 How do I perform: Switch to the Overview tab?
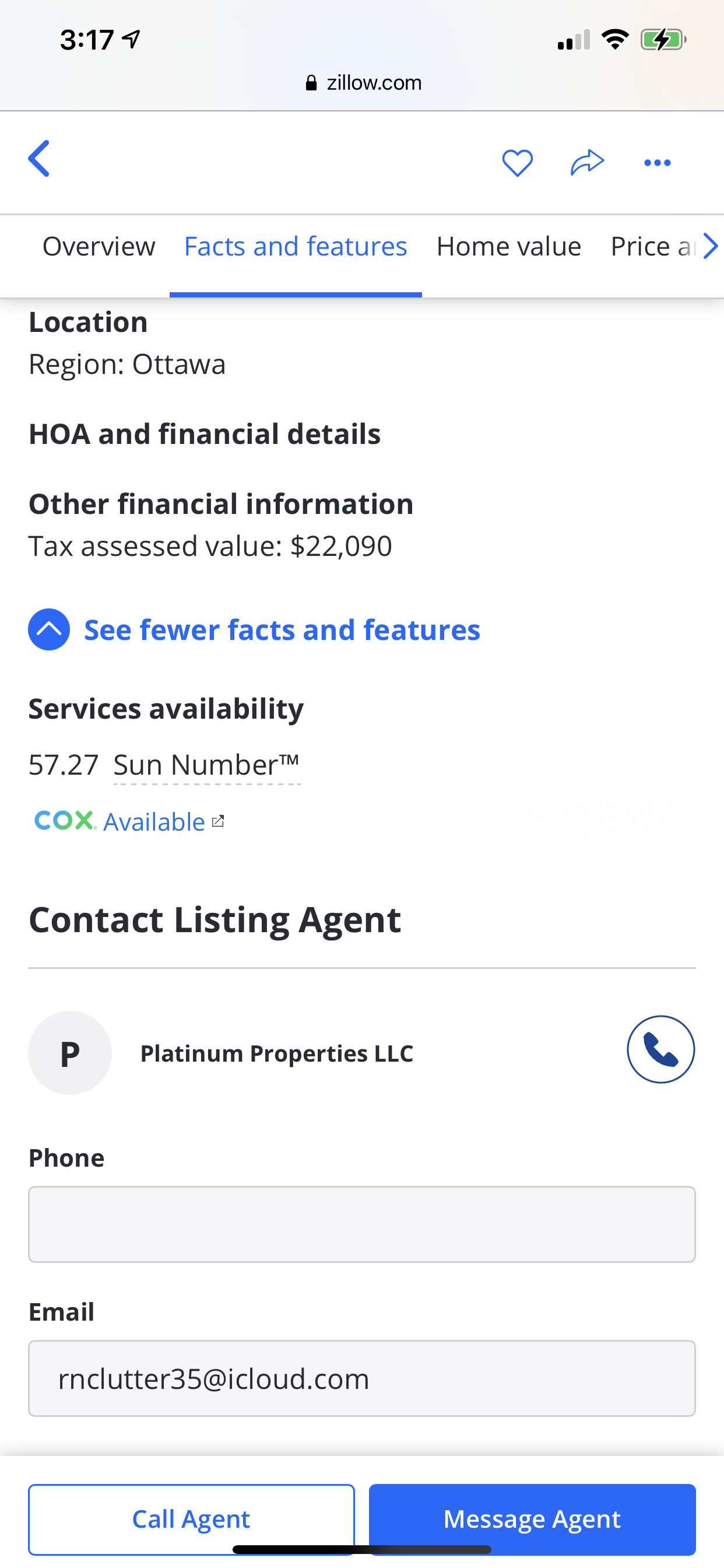coord(99,247)
